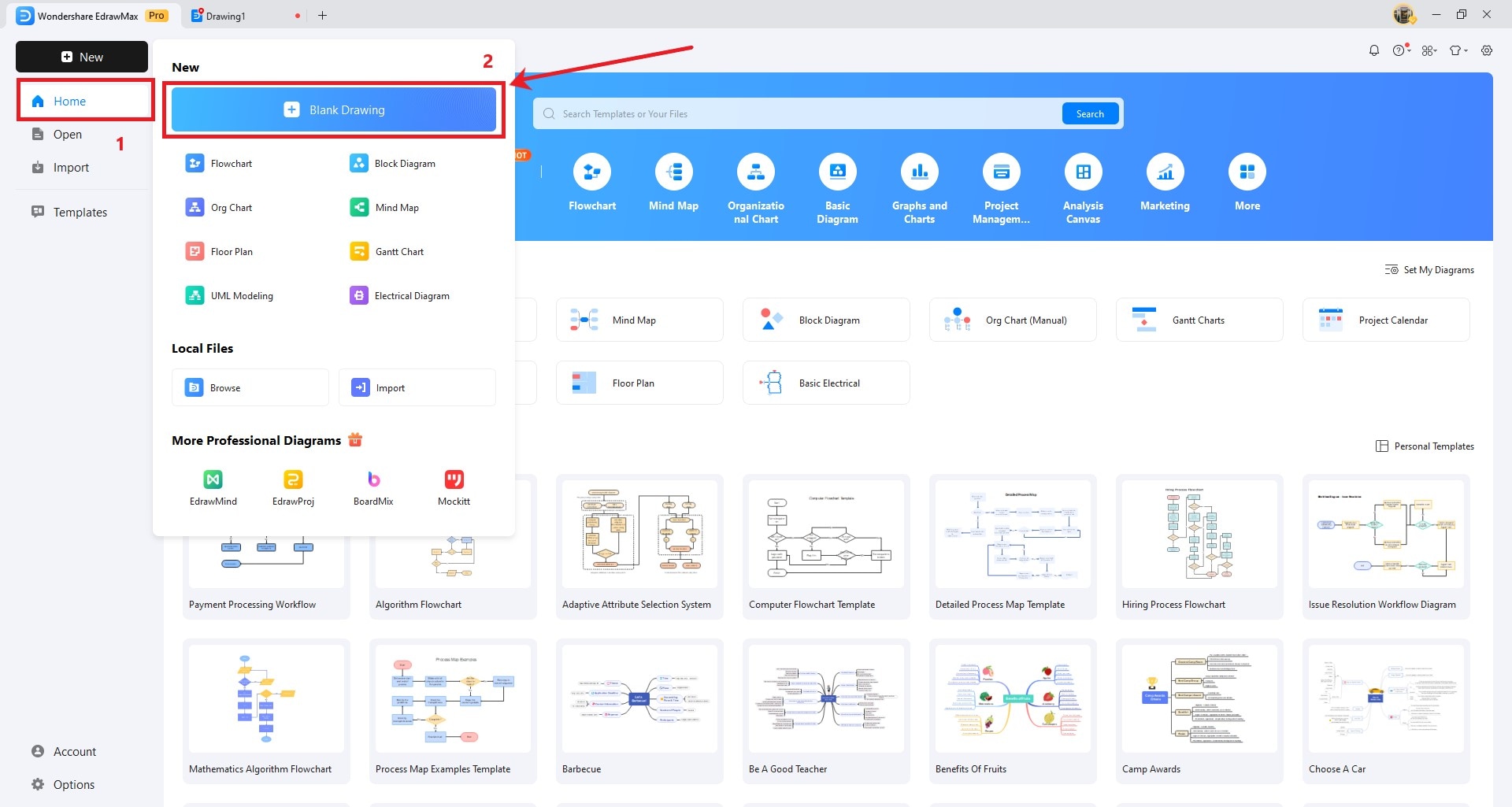Open a new tab with plus icon

(x=322, y=16)
